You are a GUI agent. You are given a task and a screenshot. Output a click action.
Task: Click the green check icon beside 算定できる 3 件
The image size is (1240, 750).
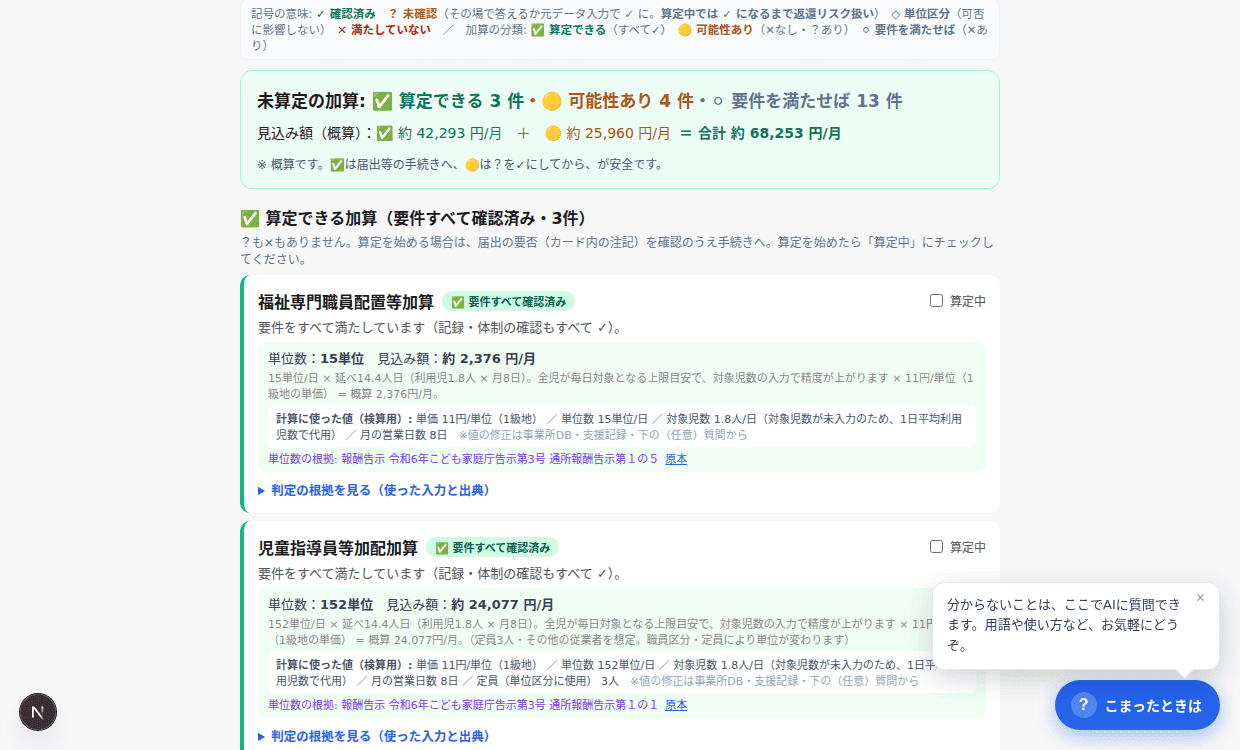point(382,101)
